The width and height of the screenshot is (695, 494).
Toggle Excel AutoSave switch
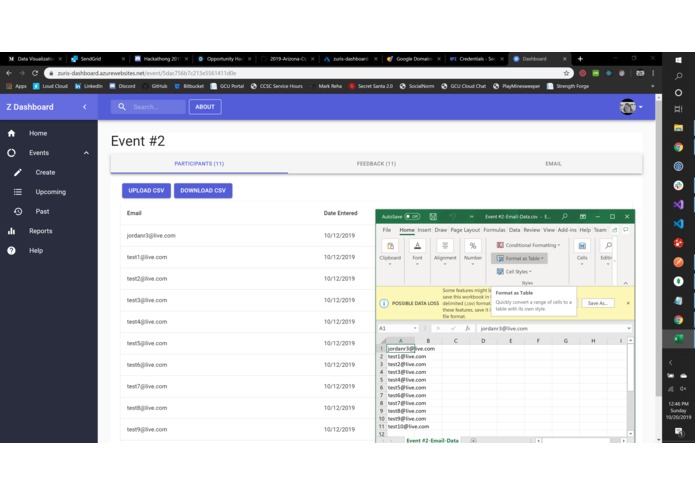(412, 217)
